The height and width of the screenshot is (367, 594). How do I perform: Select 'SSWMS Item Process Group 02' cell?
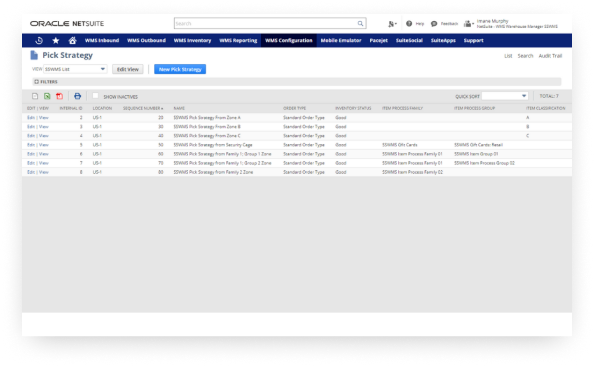click(484, 163)
